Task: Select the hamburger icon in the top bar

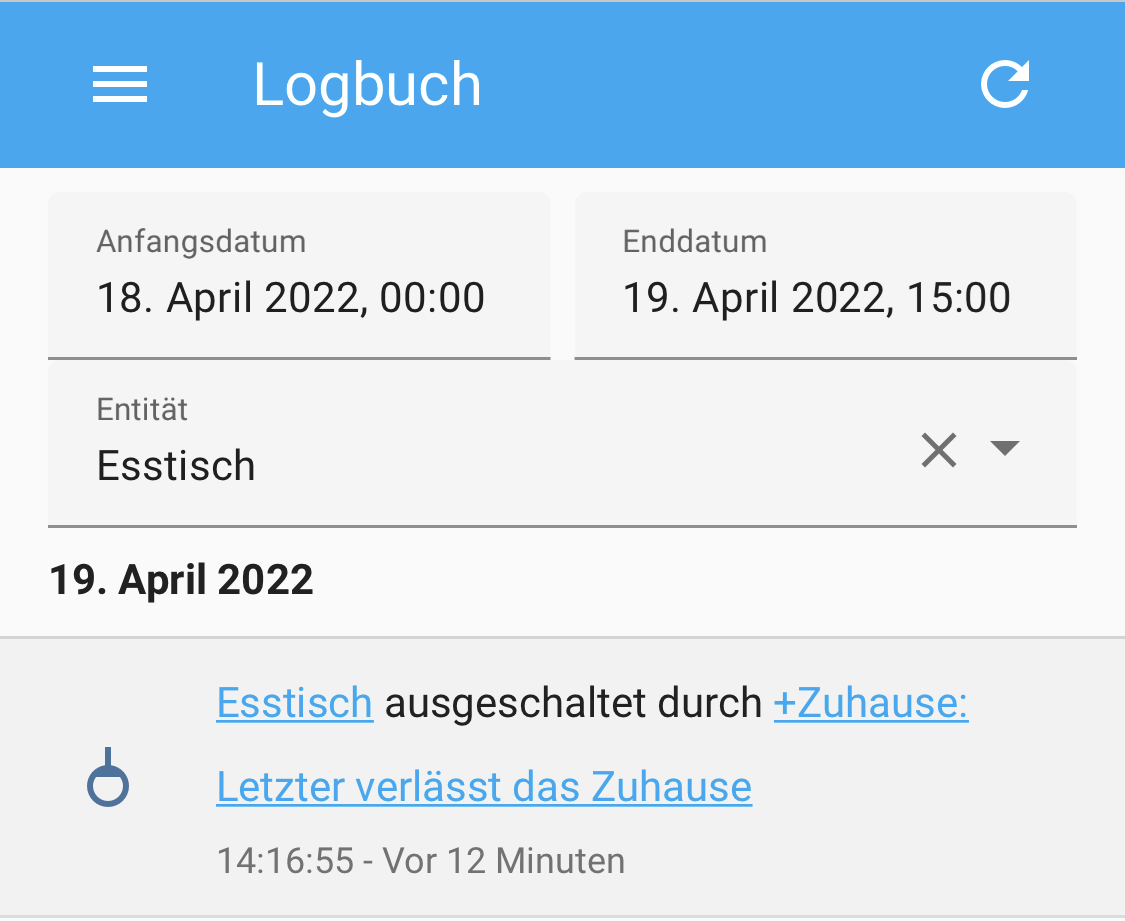Action: coord(119,85)
